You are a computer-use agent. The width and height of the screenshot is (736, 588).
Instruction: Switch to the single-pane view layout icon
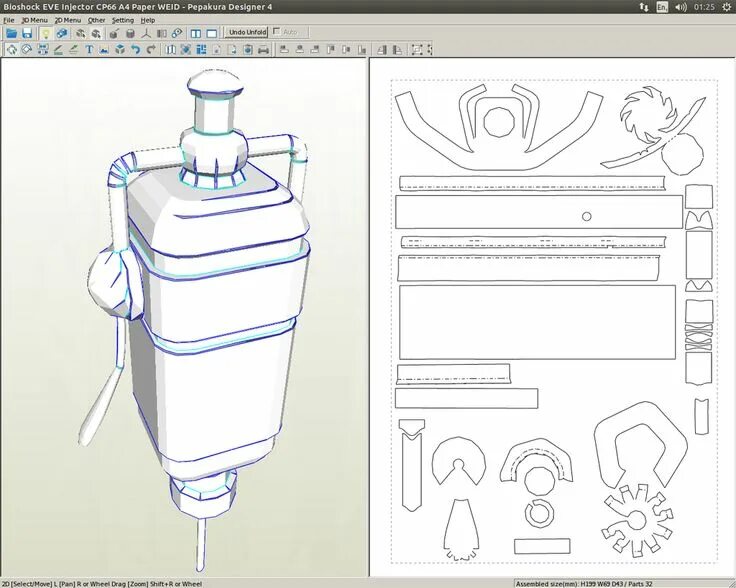212,33
